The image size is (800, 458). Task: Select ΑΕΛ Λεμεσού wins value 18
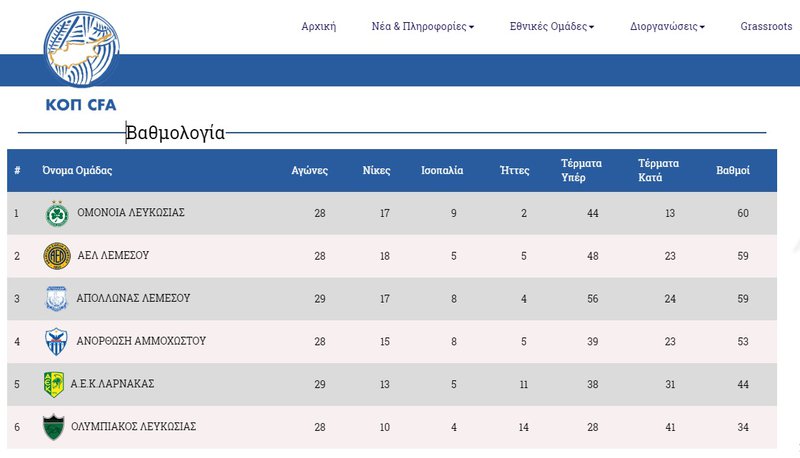click(x=385, y=256)
